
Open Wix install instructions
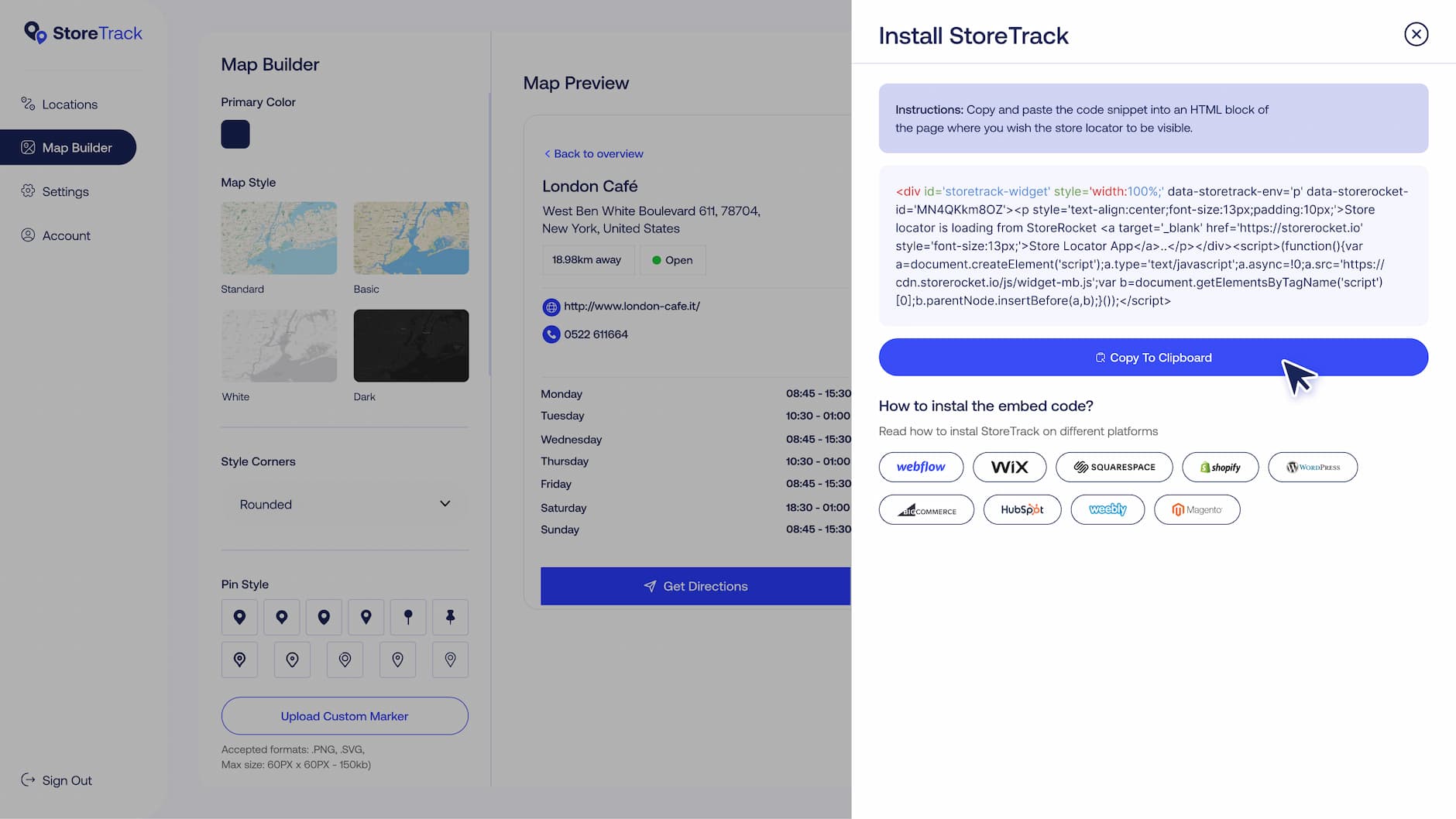[x=1009, y=467]
